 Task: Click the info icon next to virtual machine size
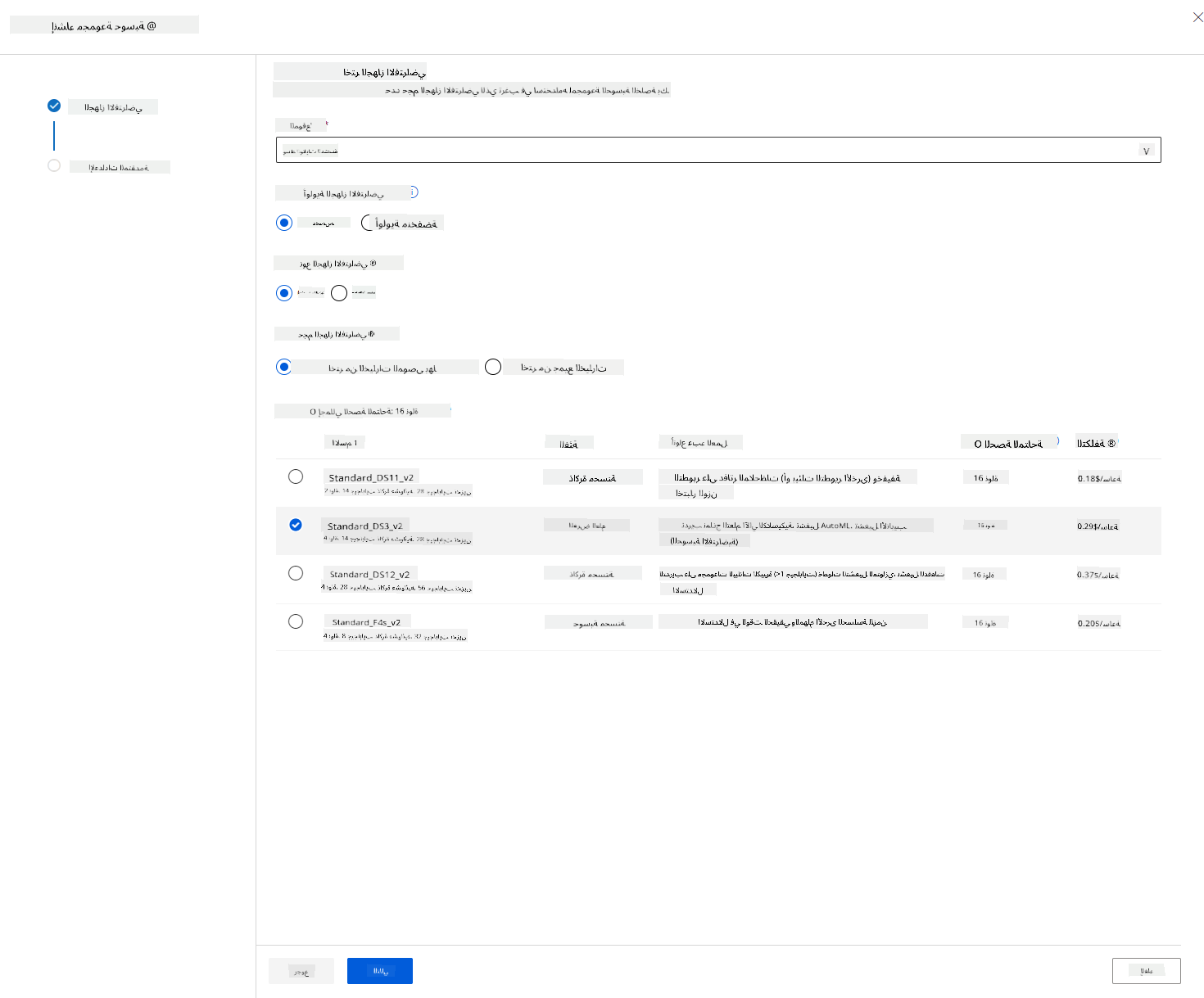[x=371, y=334]
